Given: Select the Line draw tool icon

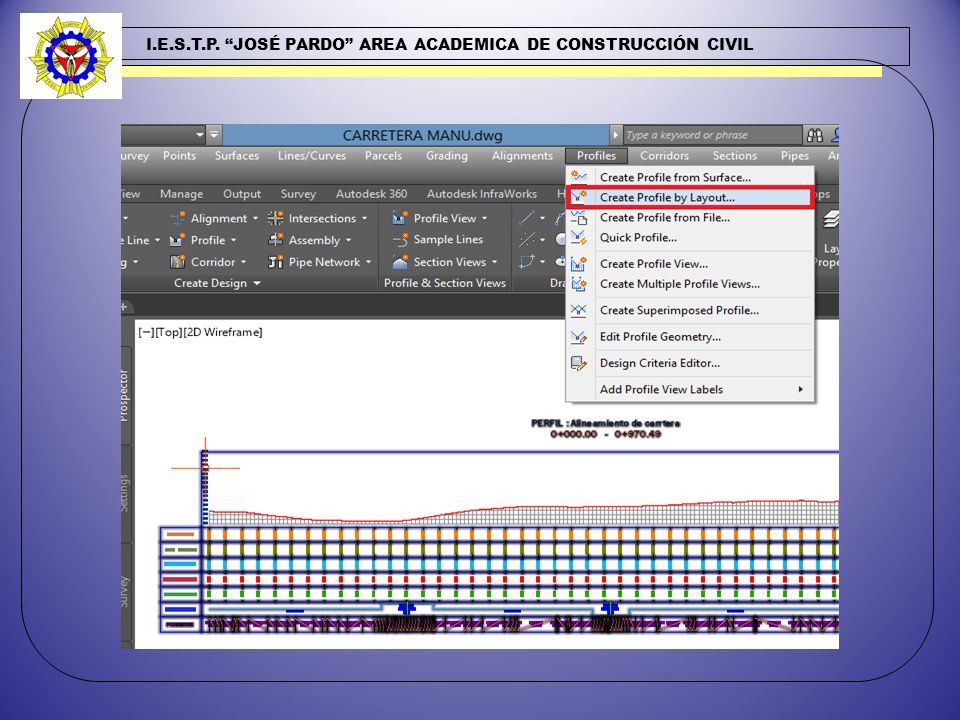Looking at the screenshot, I should 527,218.
